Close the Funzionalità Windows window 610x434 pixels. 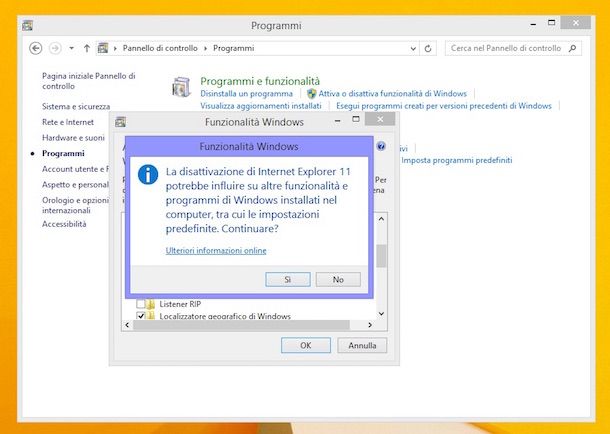tap(380, 119)
